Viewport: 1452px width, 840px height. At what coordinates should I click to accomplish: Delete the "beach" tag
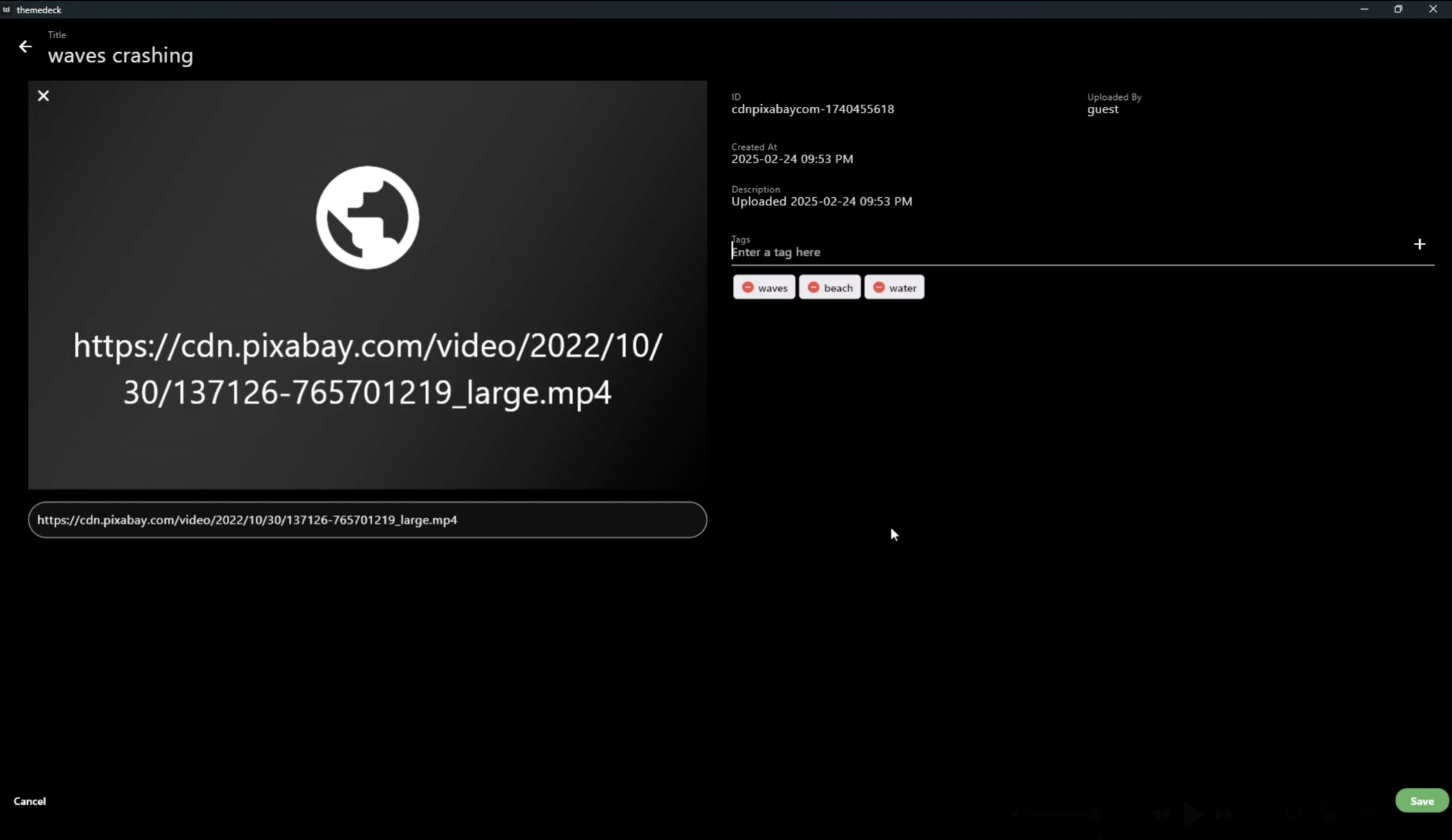(x=813, y=287)
